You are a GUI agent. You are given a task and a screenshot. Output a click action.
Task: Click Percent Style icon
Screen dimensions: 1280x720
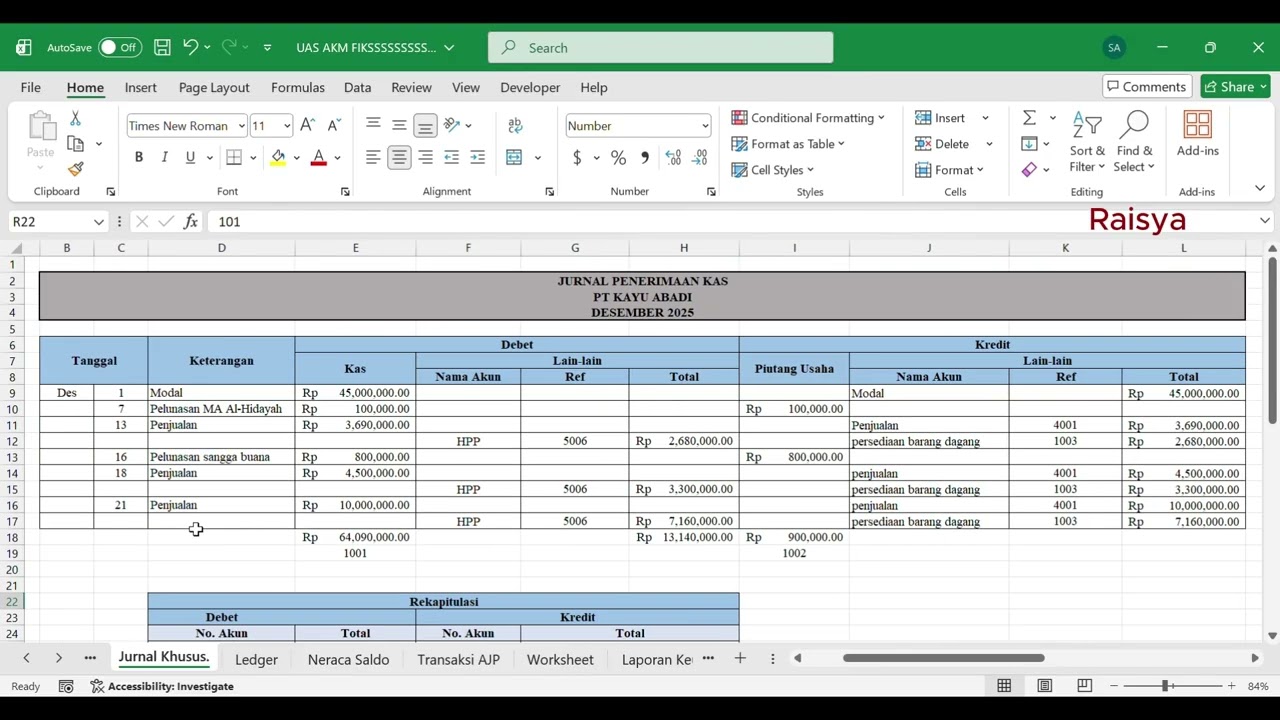pos(619,157)
